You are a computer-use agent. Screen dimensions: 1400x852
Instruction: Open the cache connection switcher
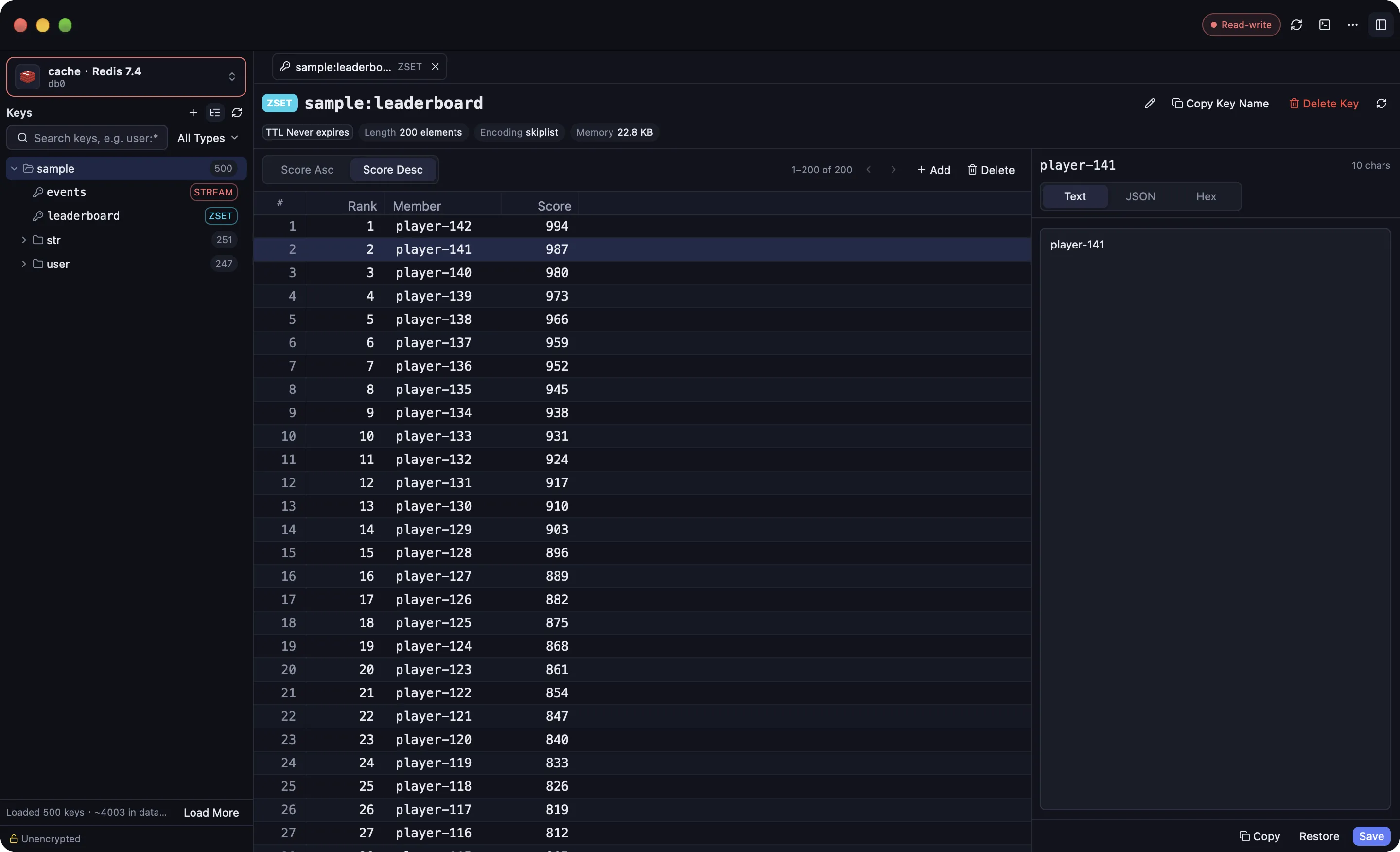tap(126, 77)
